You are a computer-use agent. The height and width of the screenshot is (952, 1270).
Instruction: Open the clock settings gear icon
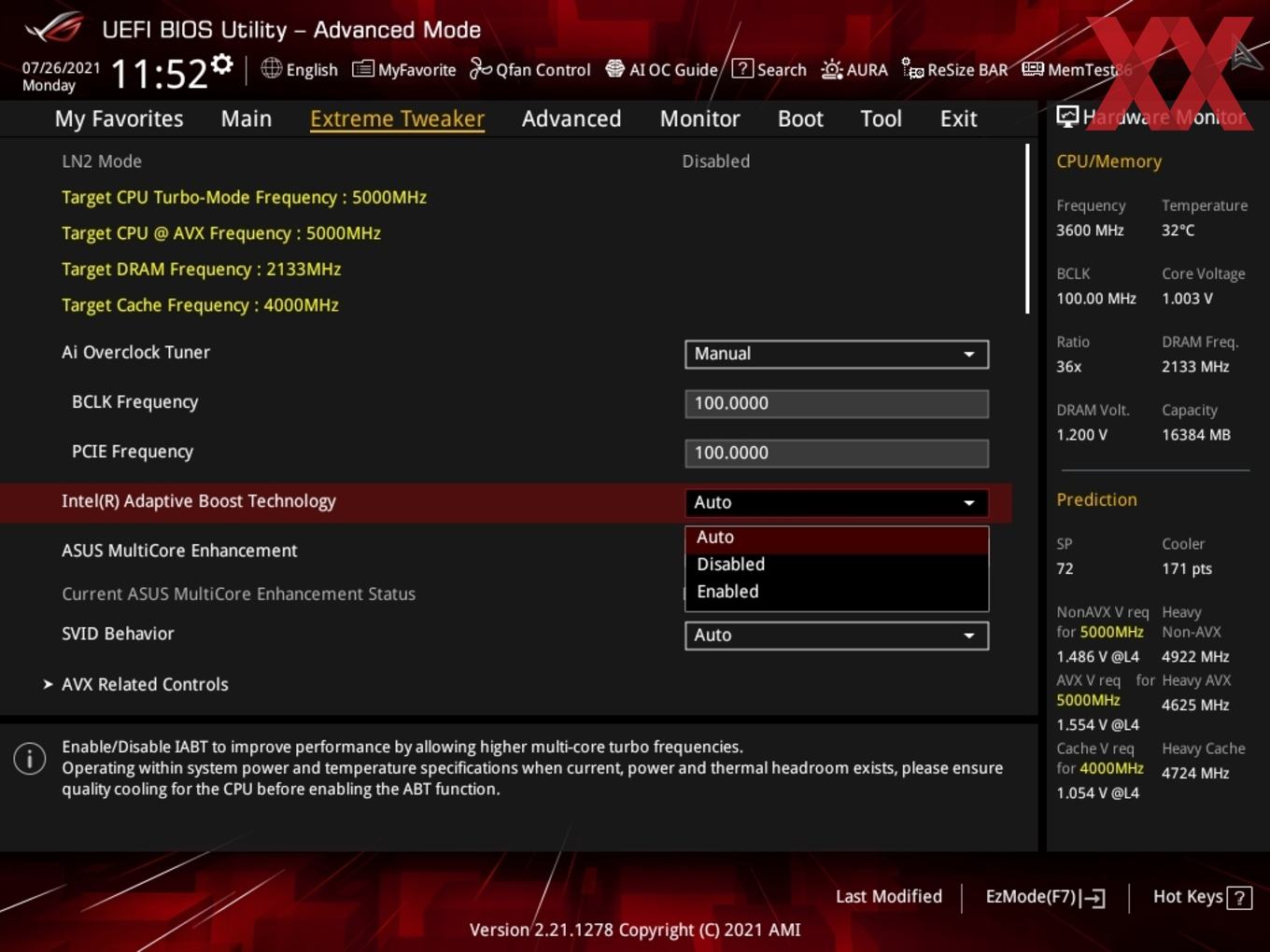[222, 64]
